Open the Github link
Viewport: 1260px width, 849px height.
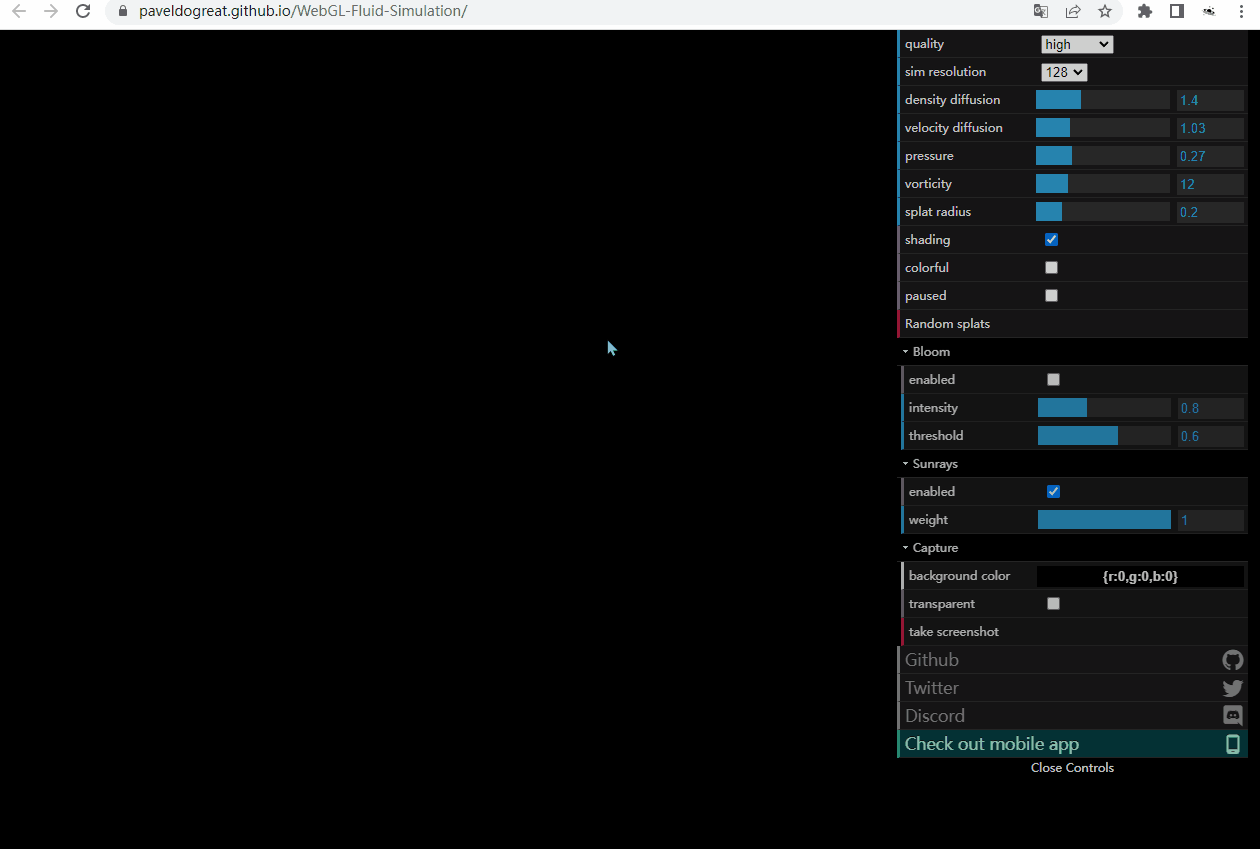coord(1073,660)
